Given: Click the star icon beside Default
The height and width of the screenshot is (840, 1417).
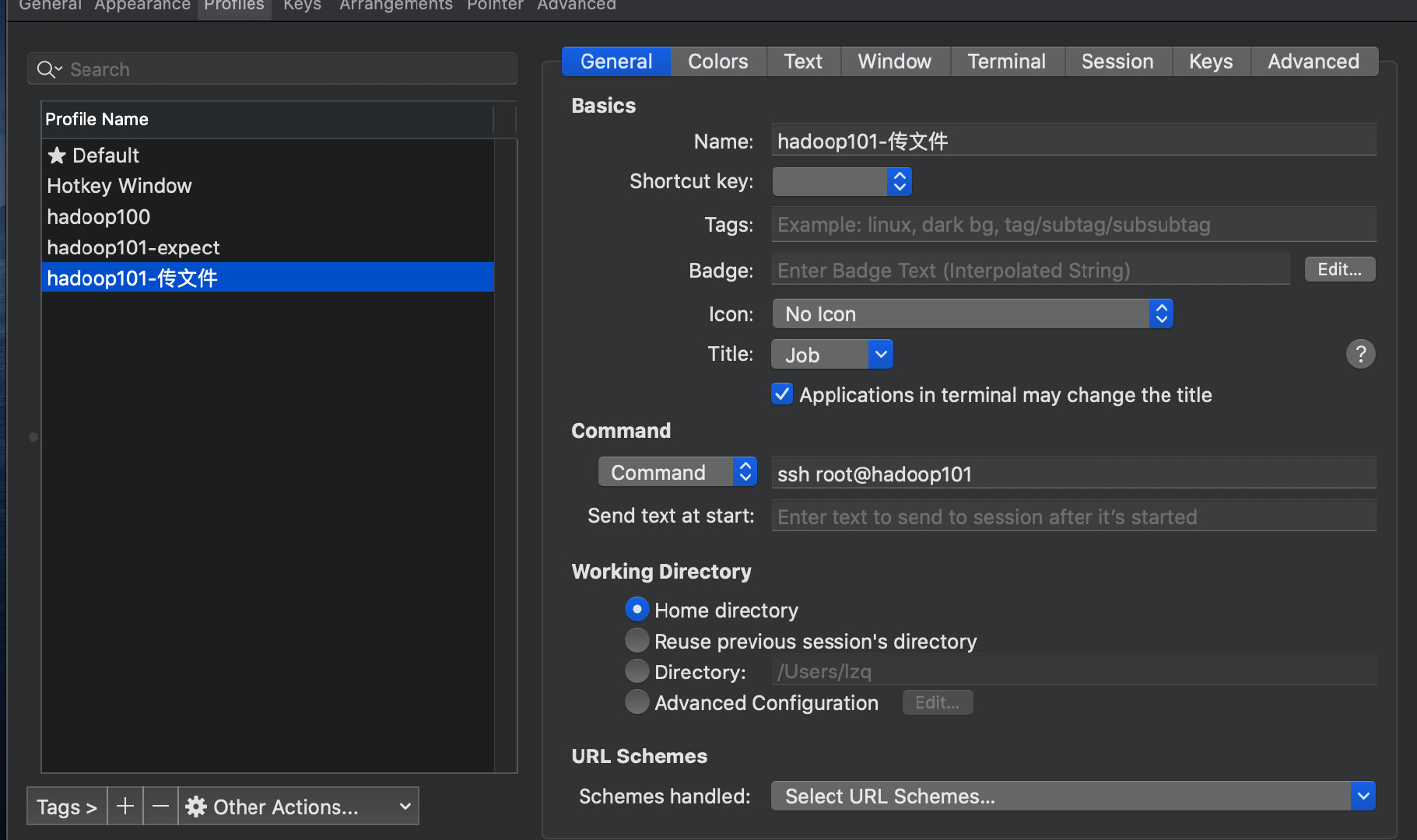Looking at the screenshot, I should click(57, 156).
